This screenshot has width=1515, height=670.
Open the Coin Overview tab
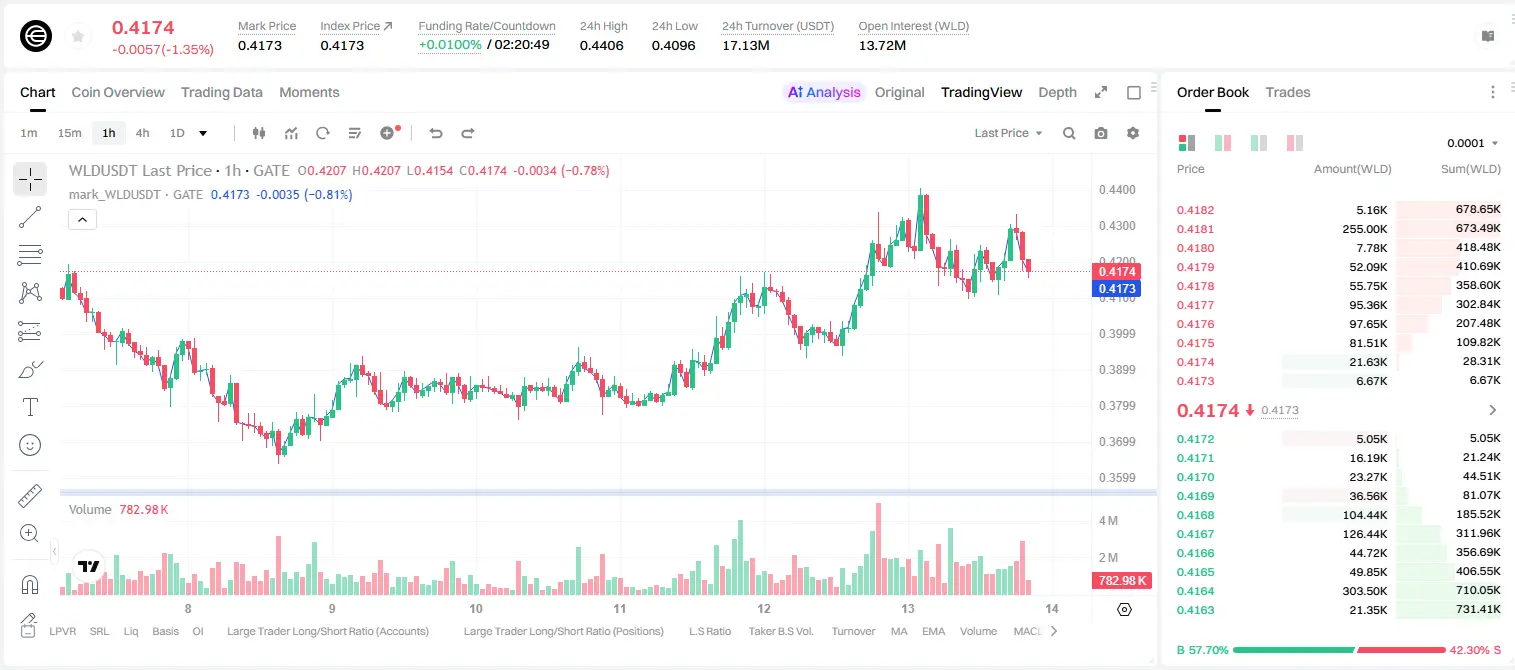coord(118,92)
